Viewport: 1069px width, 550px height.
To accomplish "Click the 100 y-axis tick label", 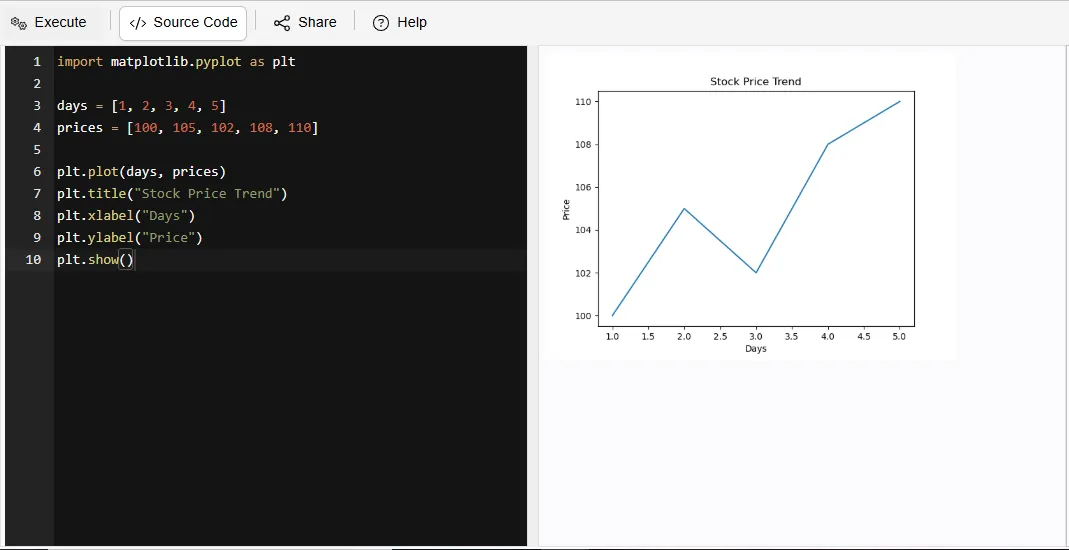I will coord(586,316).
